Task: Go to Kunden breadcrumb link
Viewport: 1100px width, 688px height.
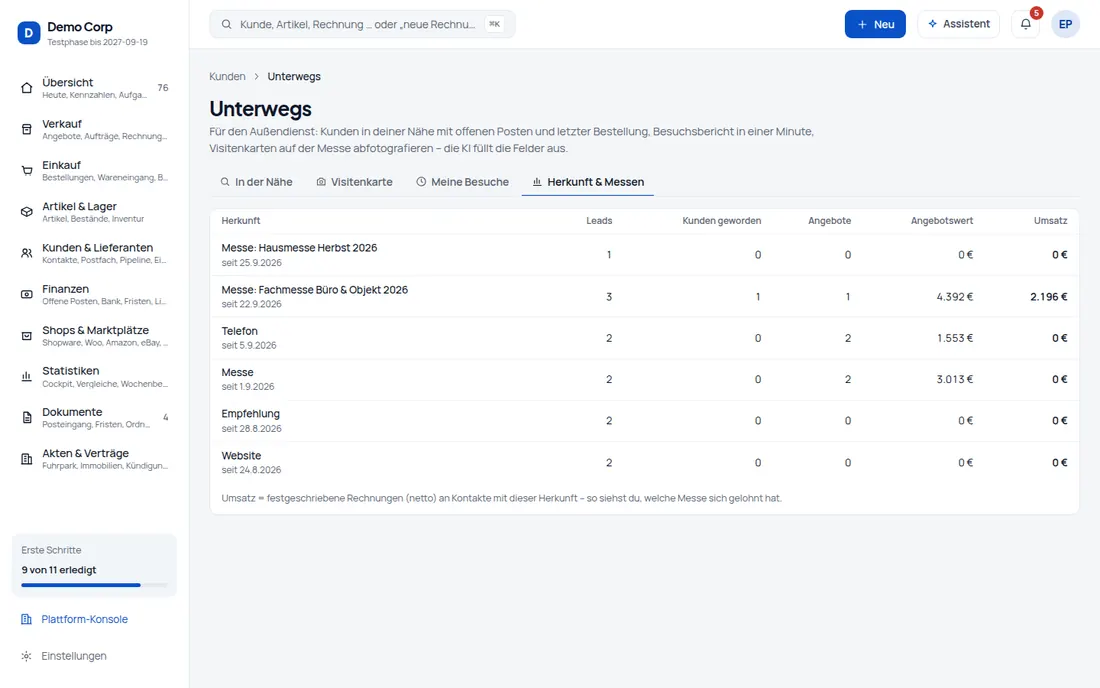Action: point(227,76)
